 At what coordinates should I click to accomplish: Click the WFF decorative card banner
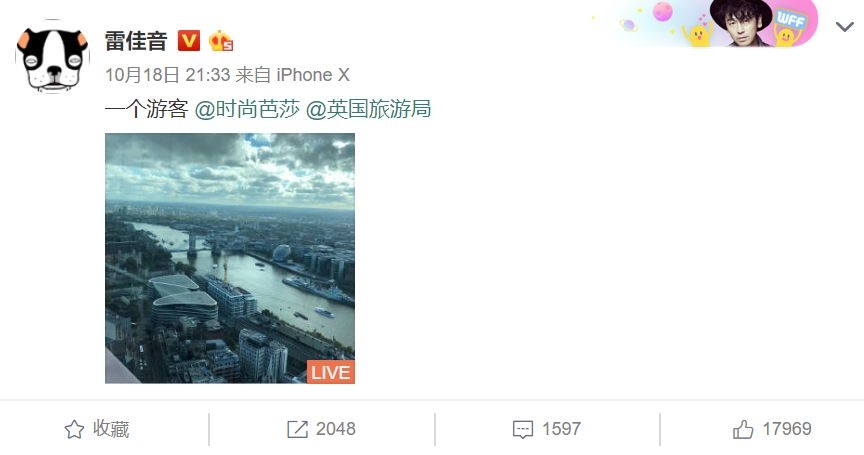point(705,23)
